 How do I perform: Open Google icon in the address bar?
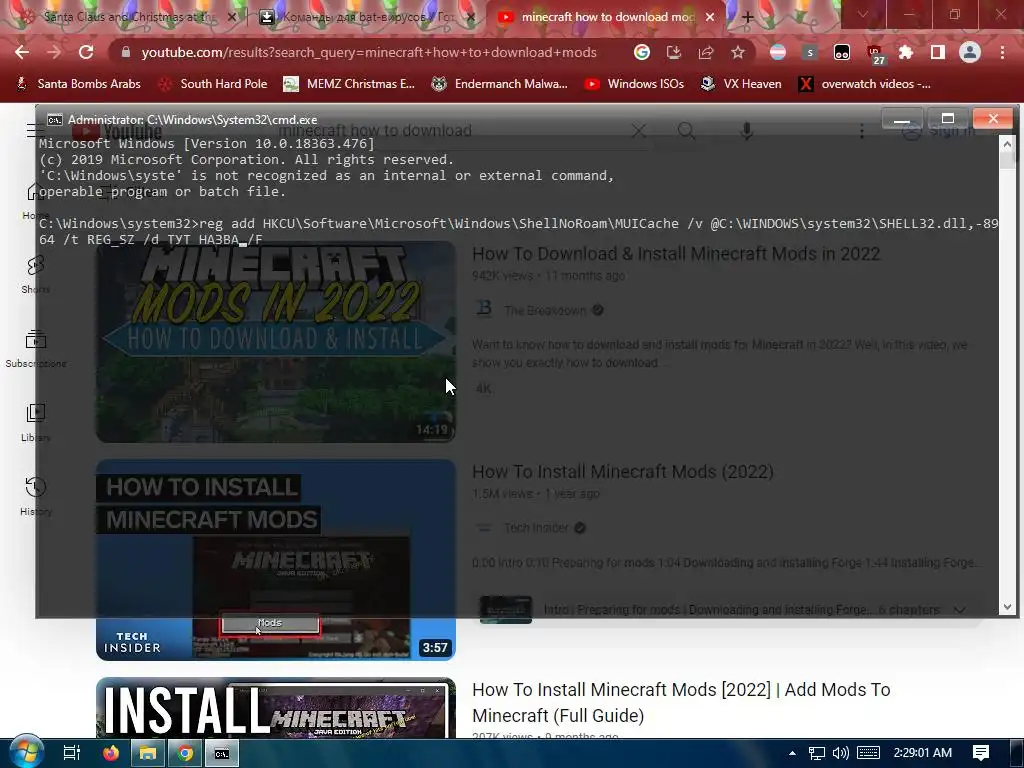coord(642,52)
